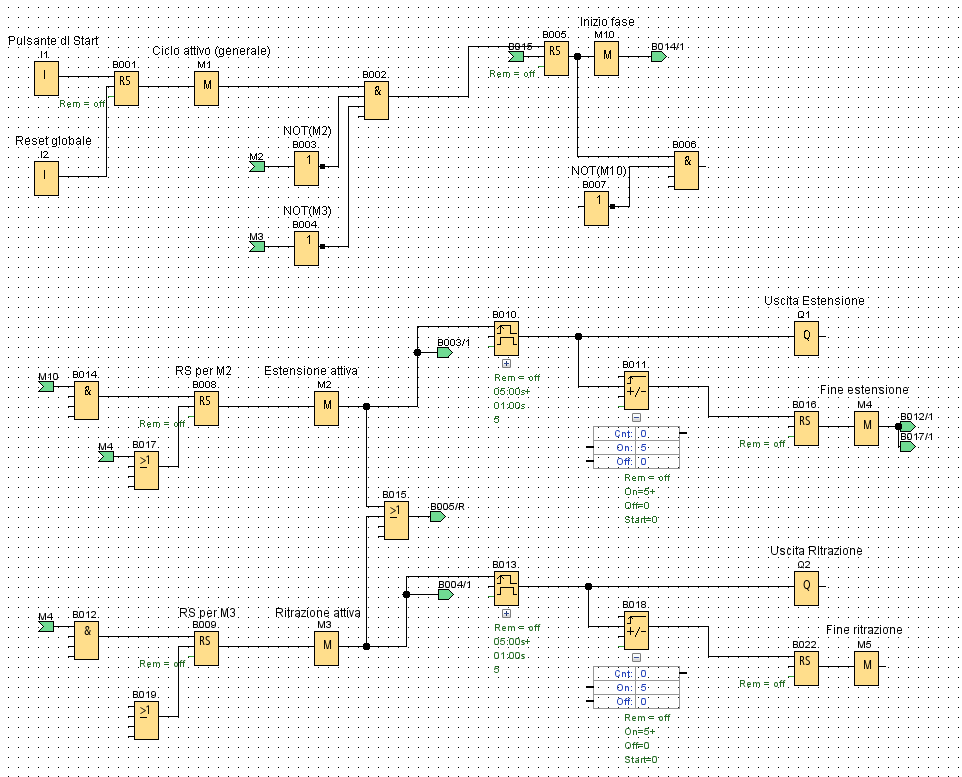Click M2 connector feeding B003

pyautogui.click(x=256, y=166)
